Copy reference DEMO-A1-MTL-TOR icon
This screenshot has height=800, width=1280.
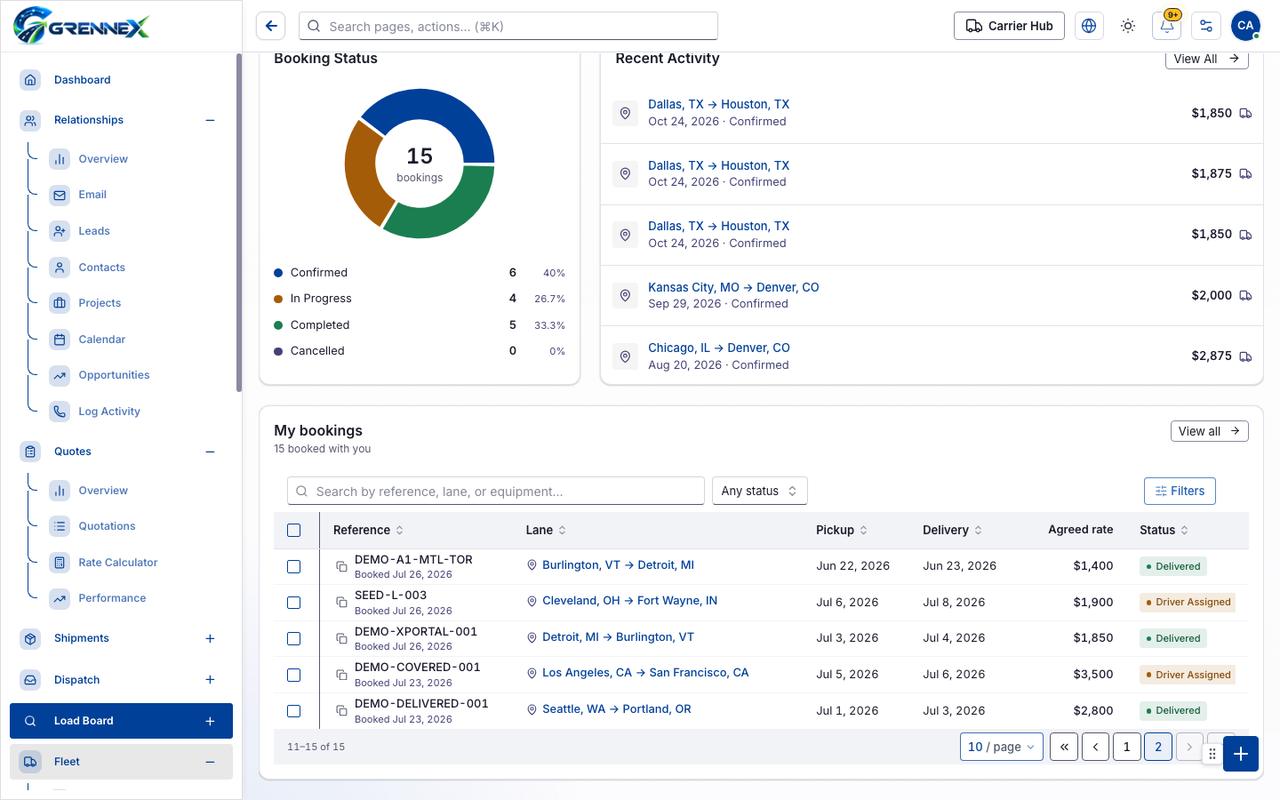coord(341,567)
